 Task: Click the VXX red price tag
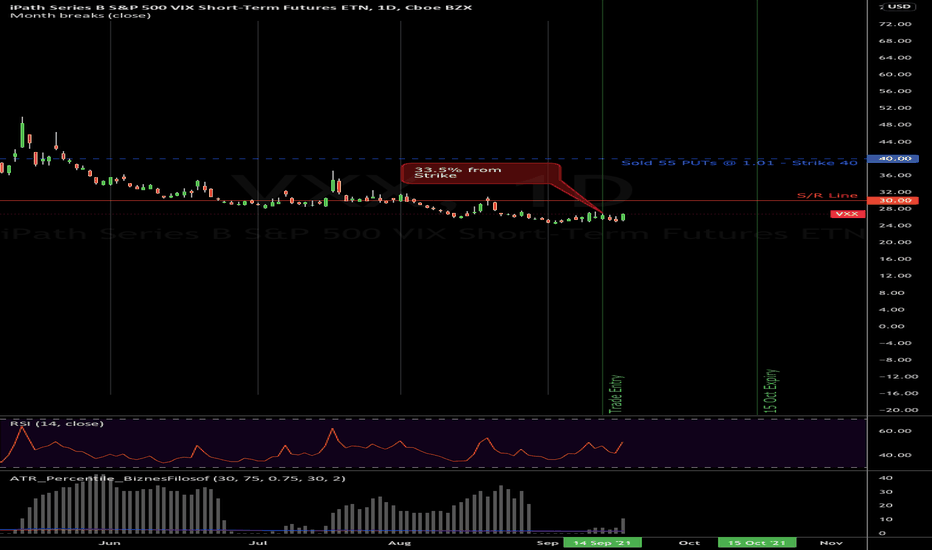pyautogui.click(x=847, y=213)
